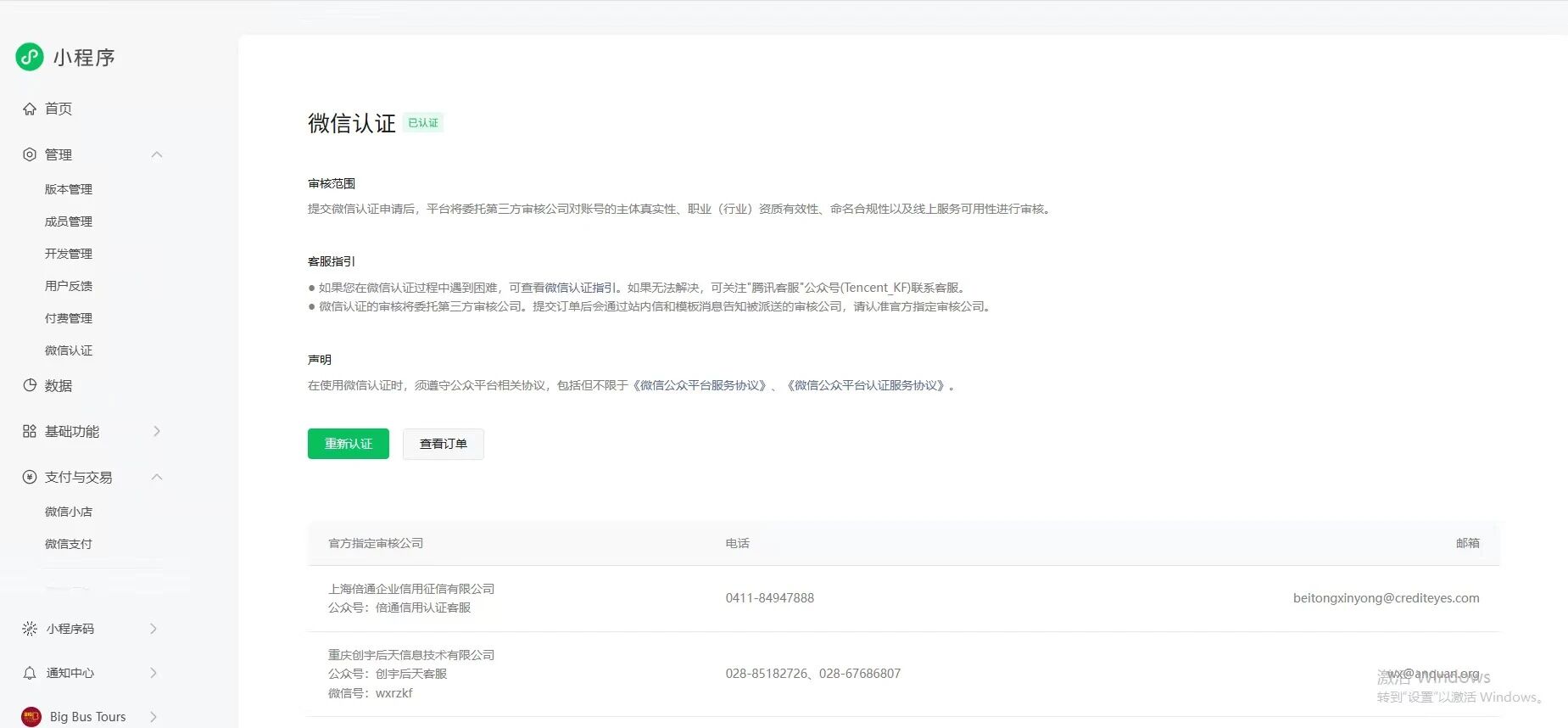
Task: Click the 已认证 status badge
Action: [x=423, y=123]
